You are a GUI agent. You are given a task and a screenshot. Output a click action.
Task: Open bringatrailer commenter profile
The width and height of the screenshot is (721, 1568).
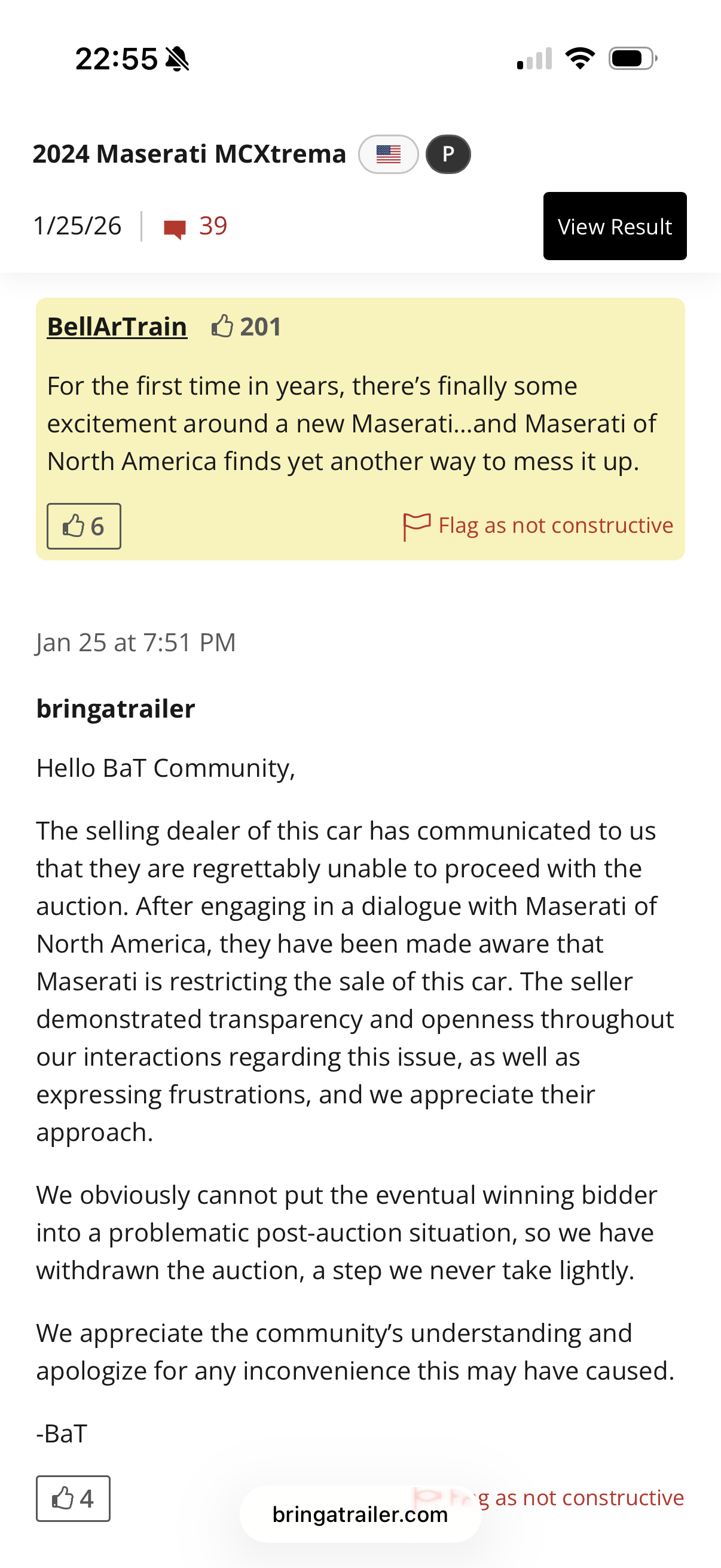(115, 709)
